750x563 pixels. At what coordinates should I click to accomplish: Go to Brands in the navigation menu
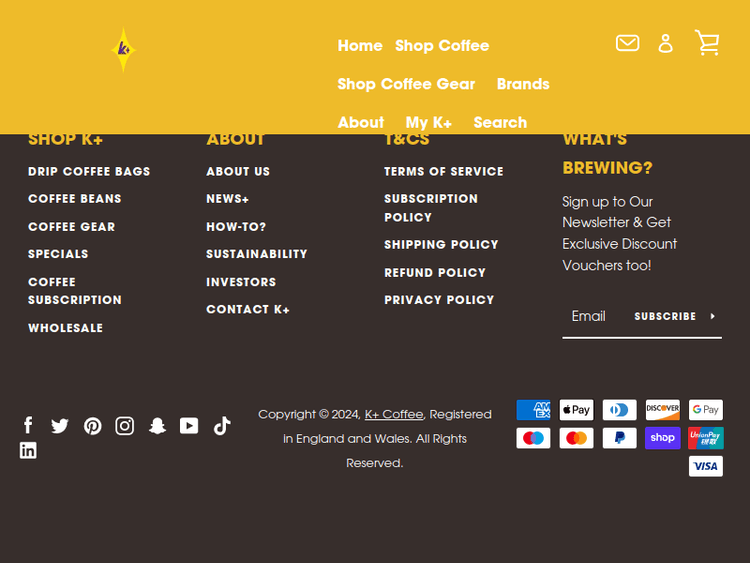(523, 84)
